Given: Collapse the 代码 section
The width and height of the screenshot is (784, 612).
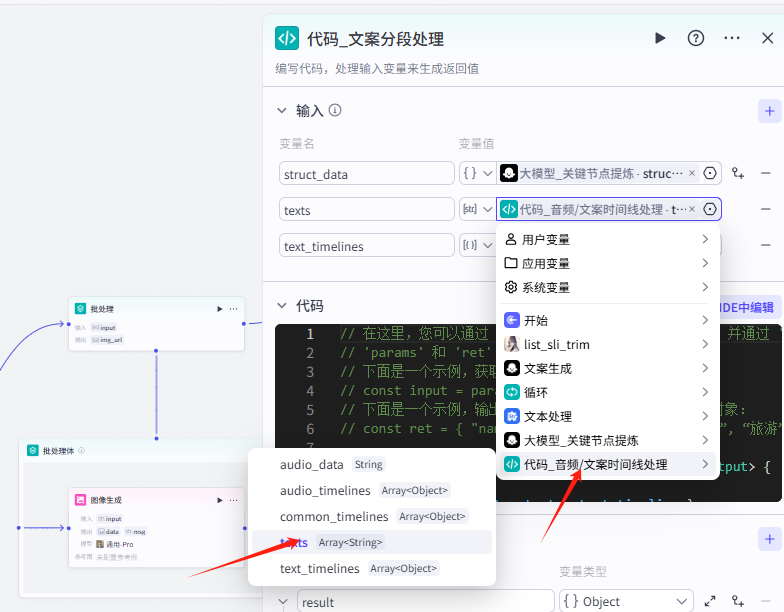Looking at the screenshot, I should [282, 306].
